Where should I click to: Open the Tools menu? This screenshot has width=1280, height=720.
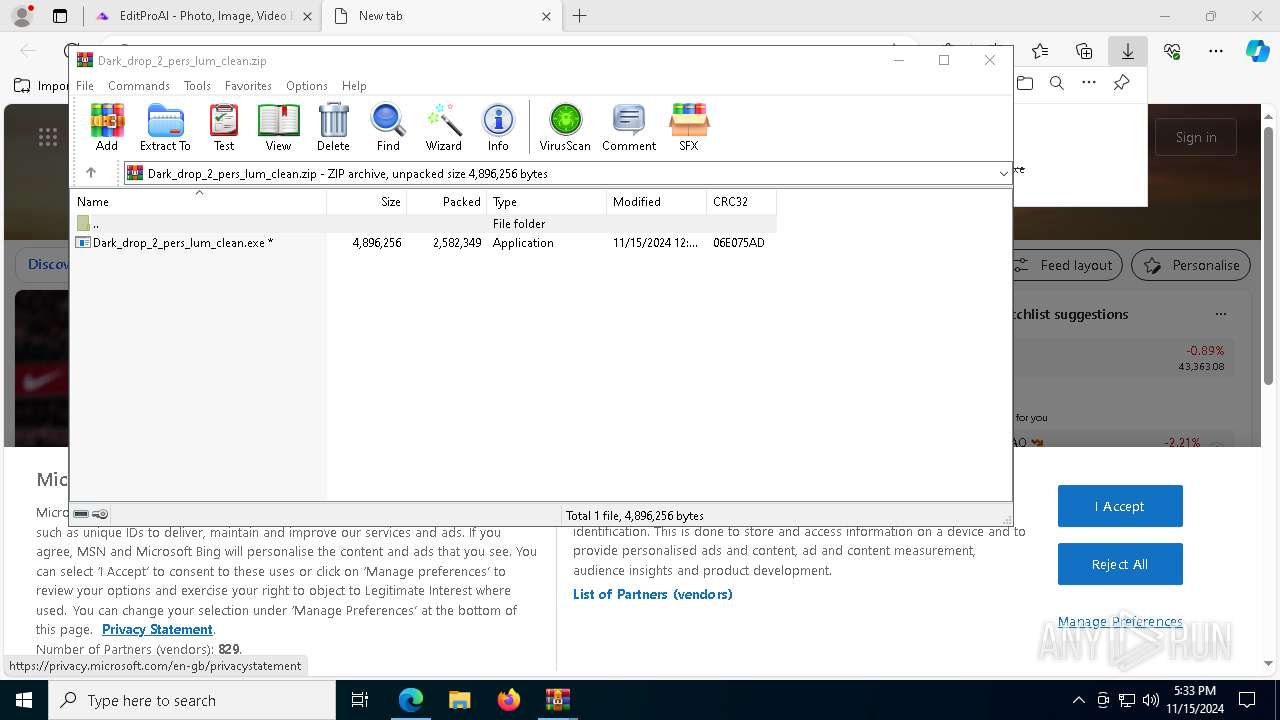click(x=197, y=86)
